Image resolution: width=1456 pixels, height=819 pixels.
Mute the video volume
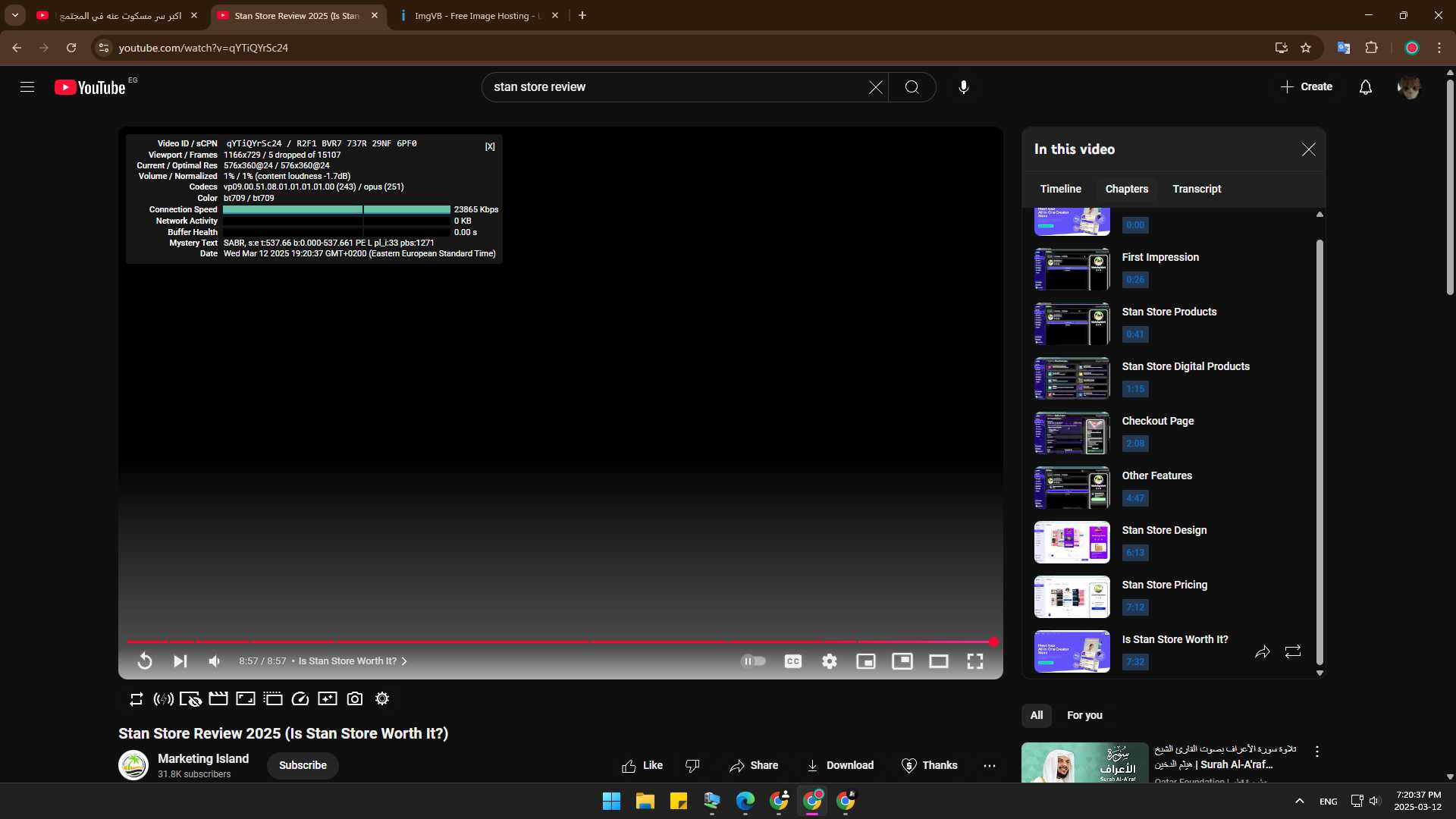(x=215, y=661)
